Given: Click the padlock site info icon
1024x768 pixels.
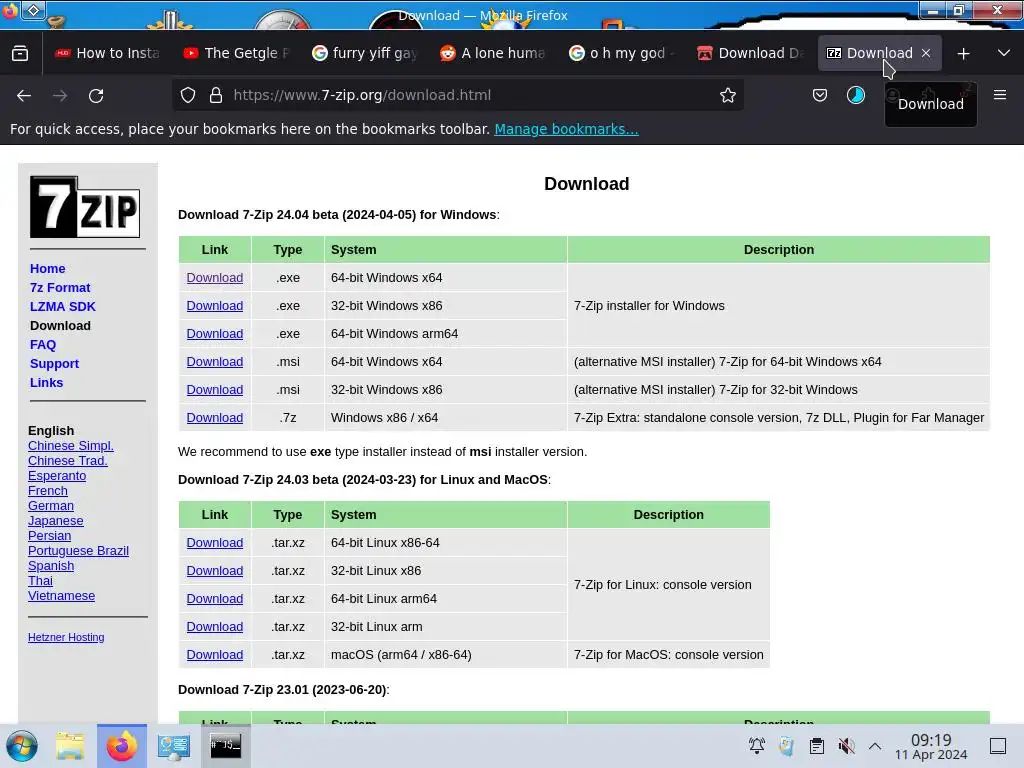Looking at the screenshot, I should (216, 95).
